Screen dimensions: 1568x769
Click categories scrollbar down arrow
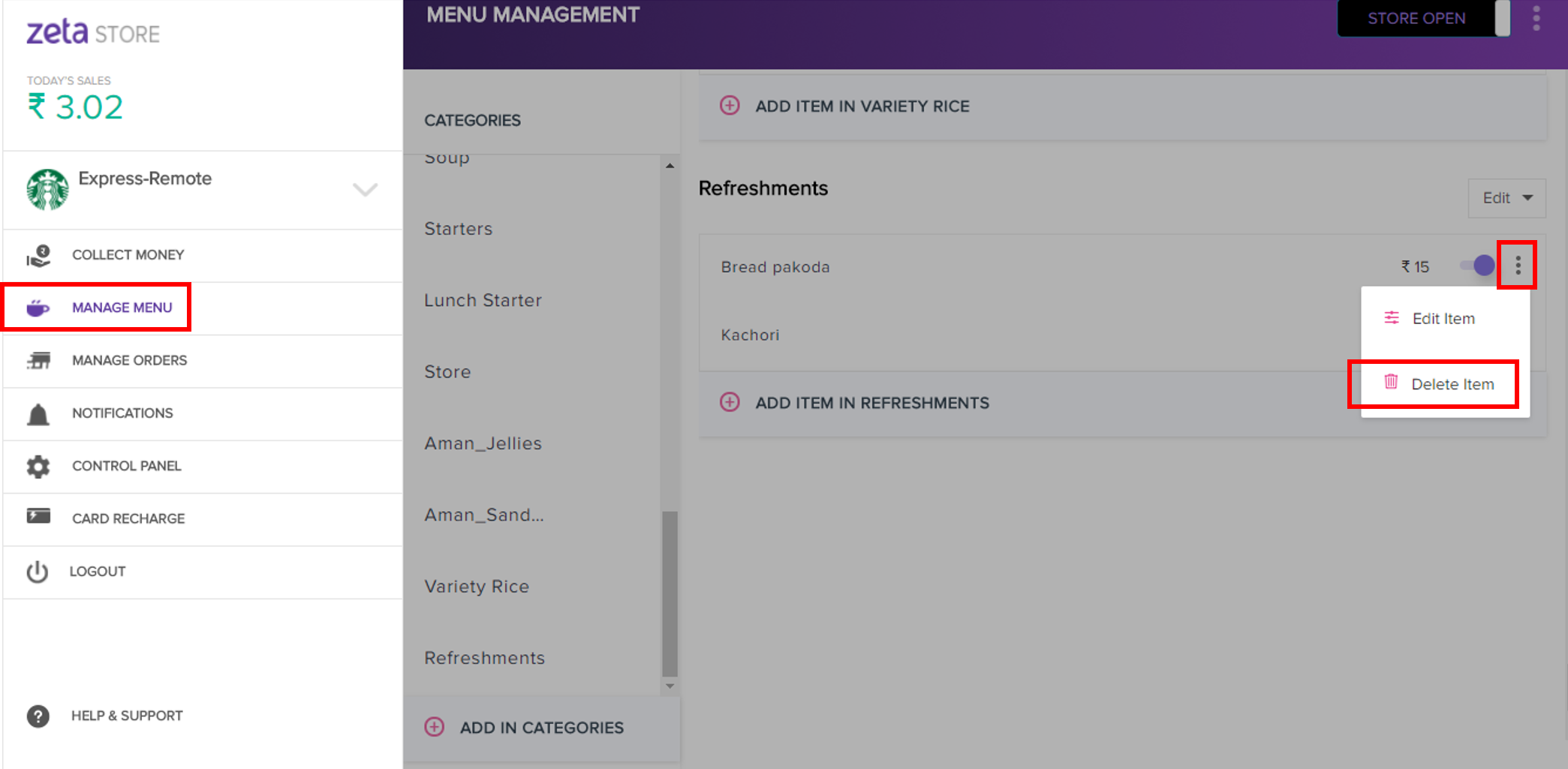coord(670,686)
